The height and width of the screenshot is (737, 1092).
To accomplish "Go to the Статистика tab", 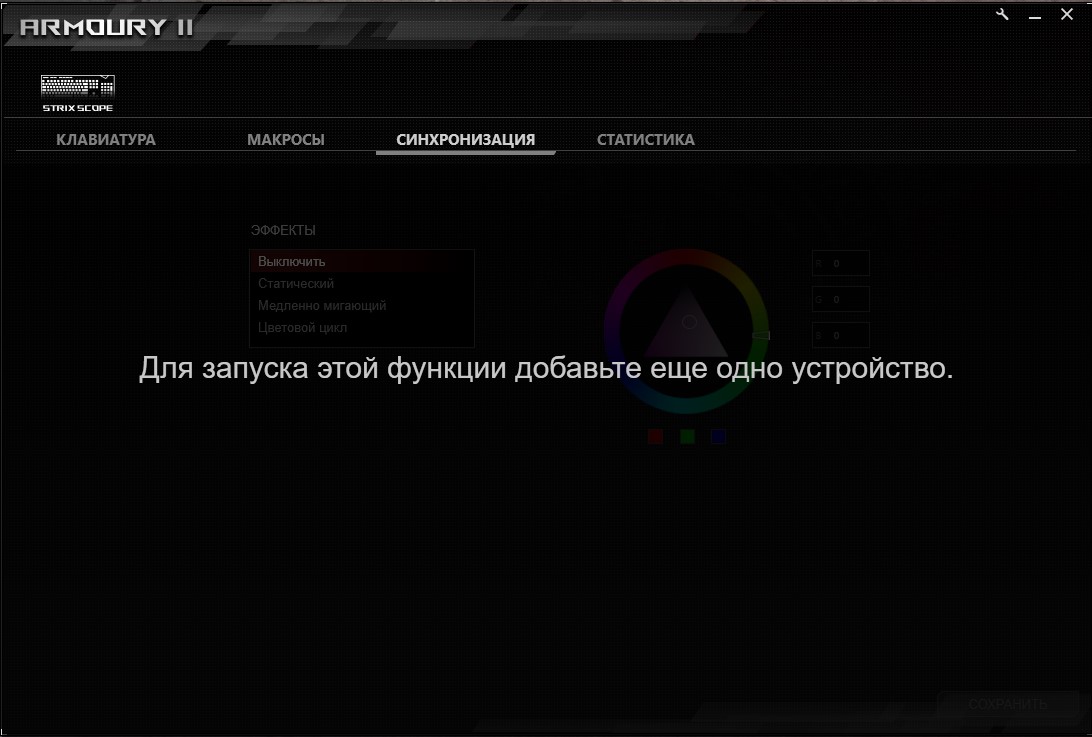I will click(646, 140).
